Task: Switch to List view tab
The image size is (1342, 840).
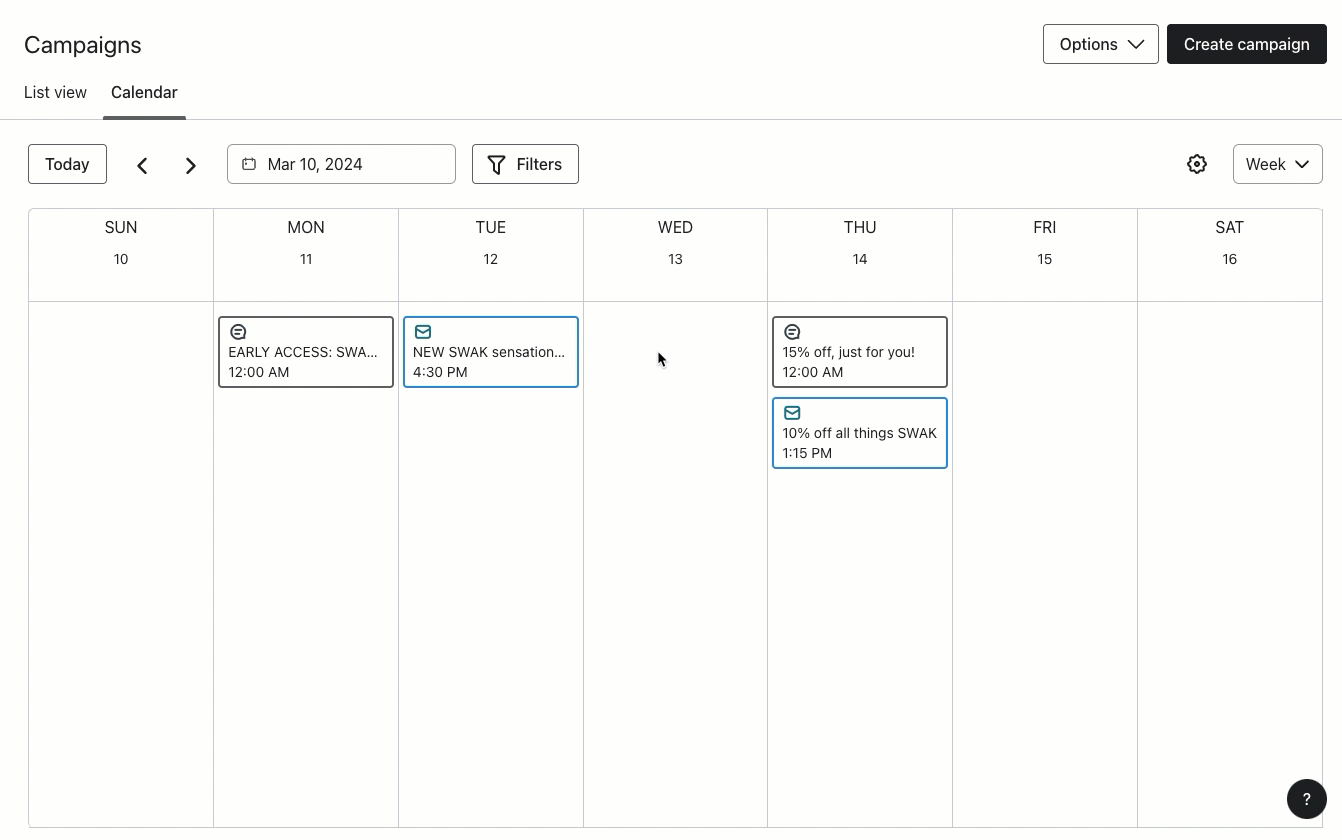Action: coord(55,92)
